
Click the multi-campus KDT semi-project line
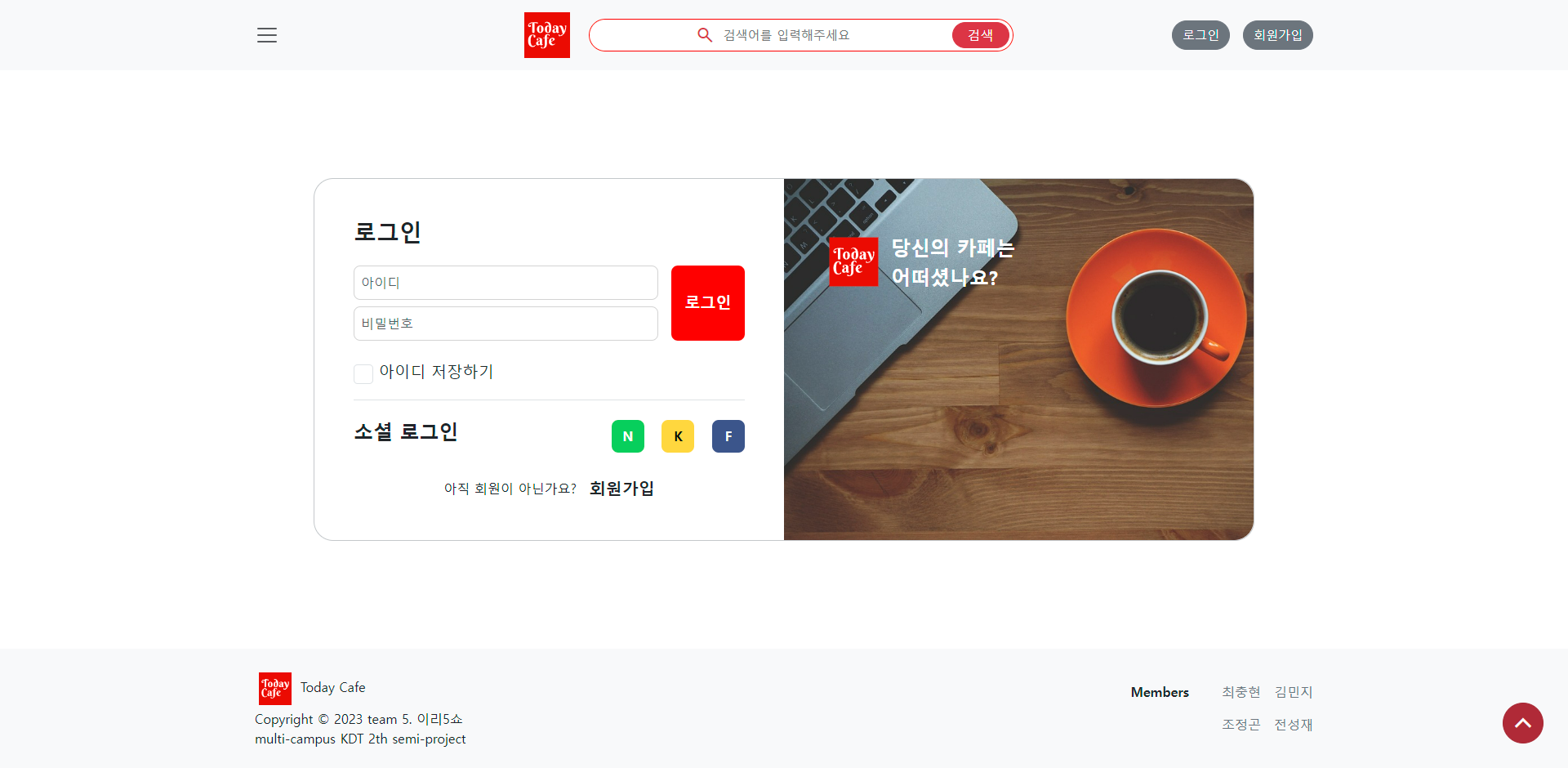click(x=360, y=739)
